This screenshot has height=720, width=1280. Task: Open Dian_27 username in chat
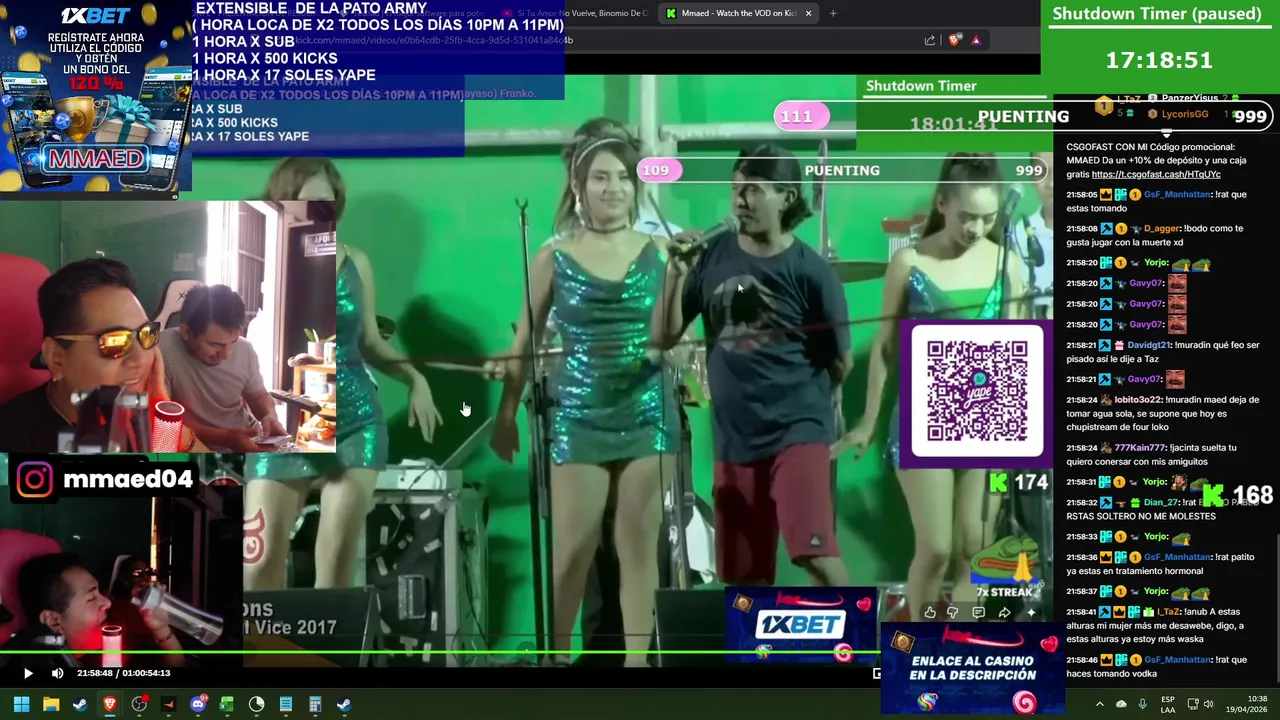1162,503
